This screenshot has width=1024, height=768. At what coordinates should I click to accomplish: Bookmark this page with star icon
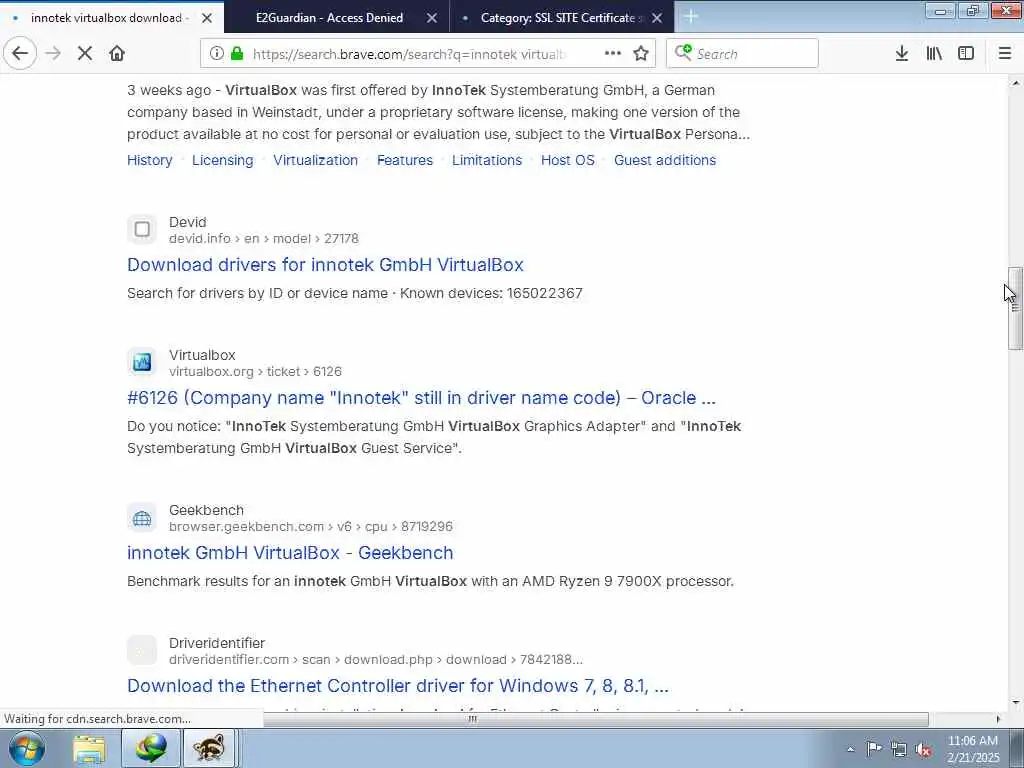pos(641,54)
